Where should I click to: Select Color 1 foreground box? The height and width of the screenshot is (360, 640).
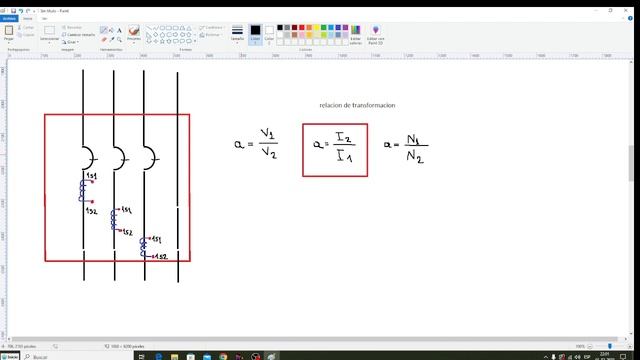click(x=256, y=34)
